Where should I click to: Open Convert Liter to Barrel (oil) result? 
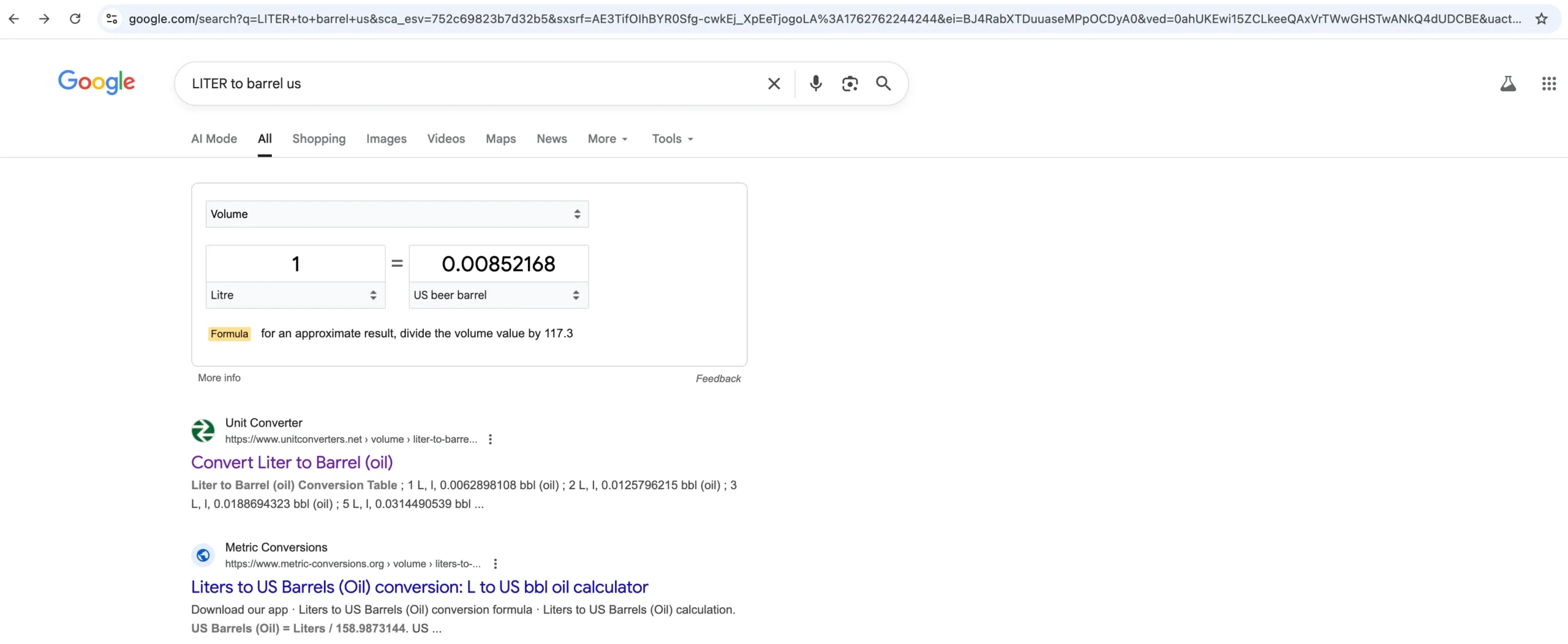(292, 463)
